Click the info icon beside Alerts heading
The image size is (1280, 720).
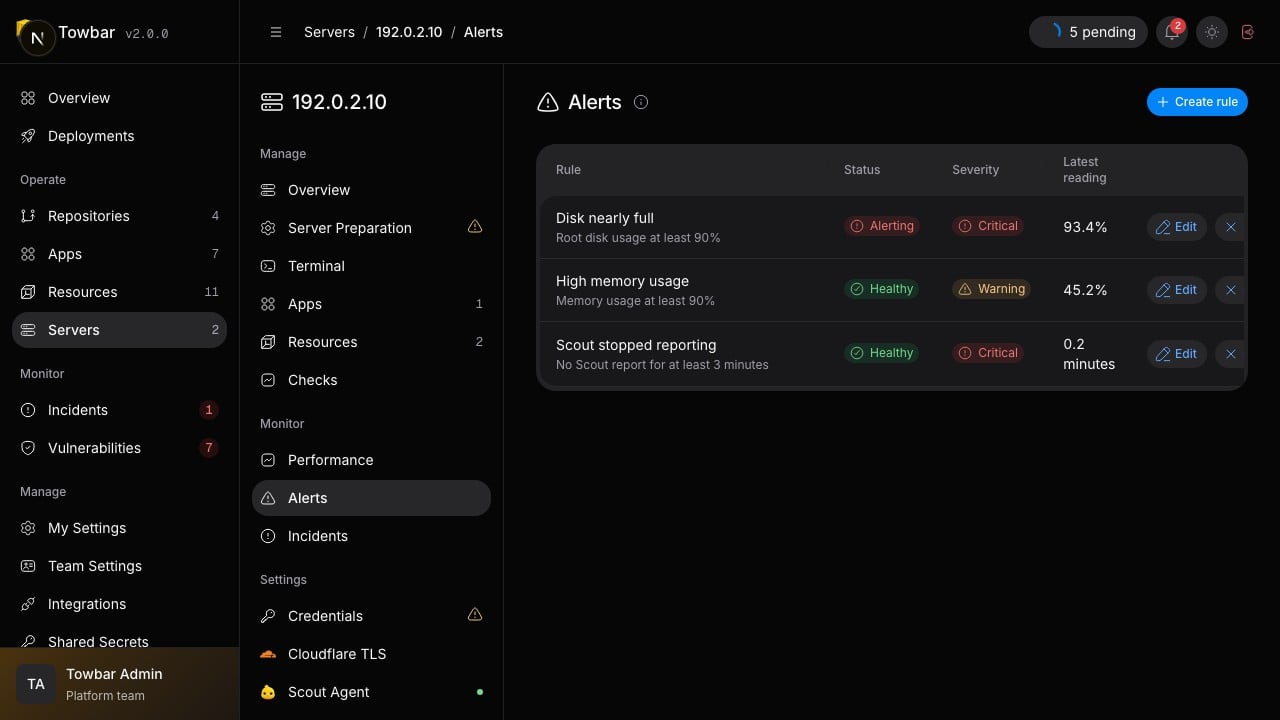[641, 102]
